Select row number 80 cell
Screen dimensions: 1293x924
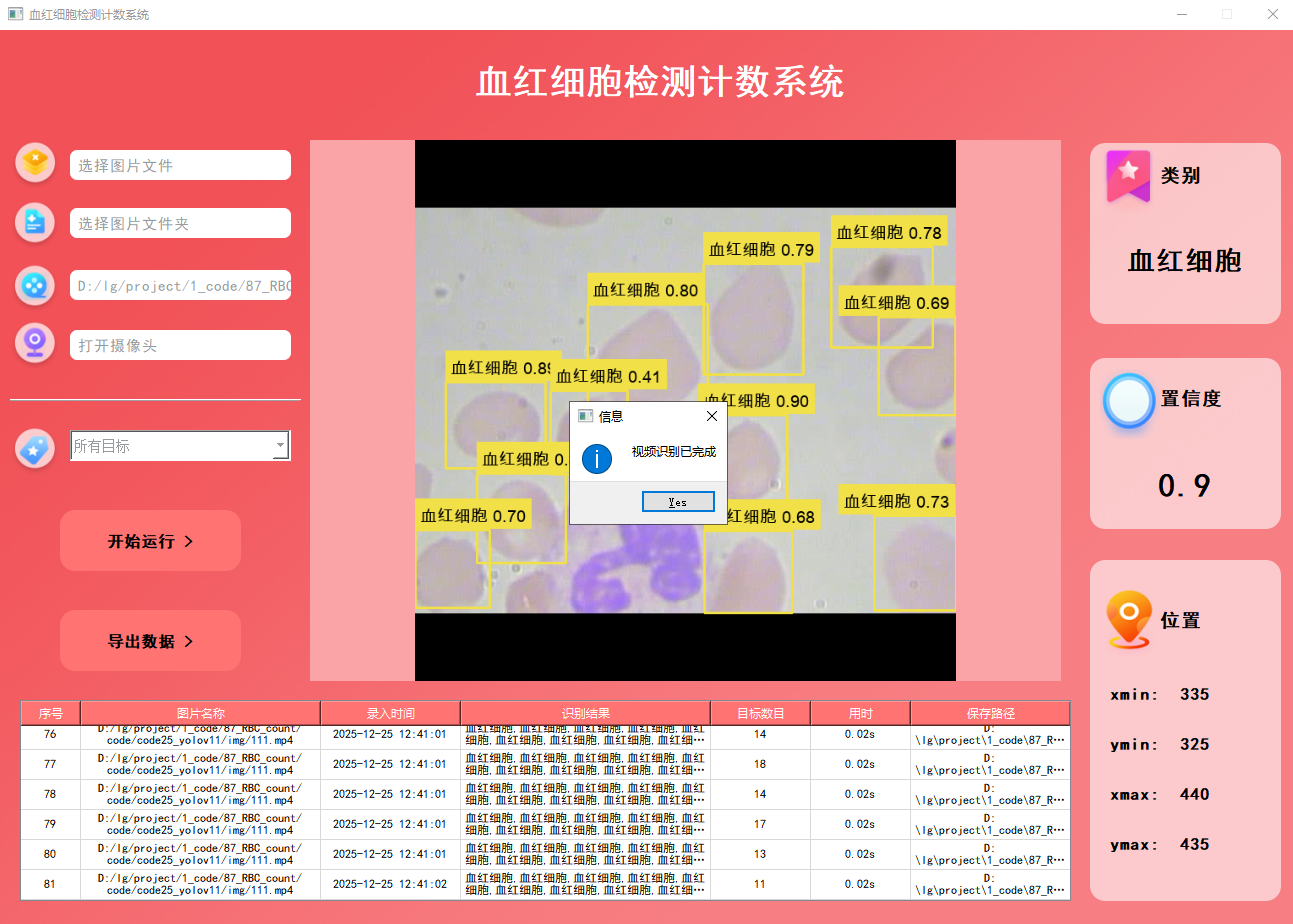51,854
